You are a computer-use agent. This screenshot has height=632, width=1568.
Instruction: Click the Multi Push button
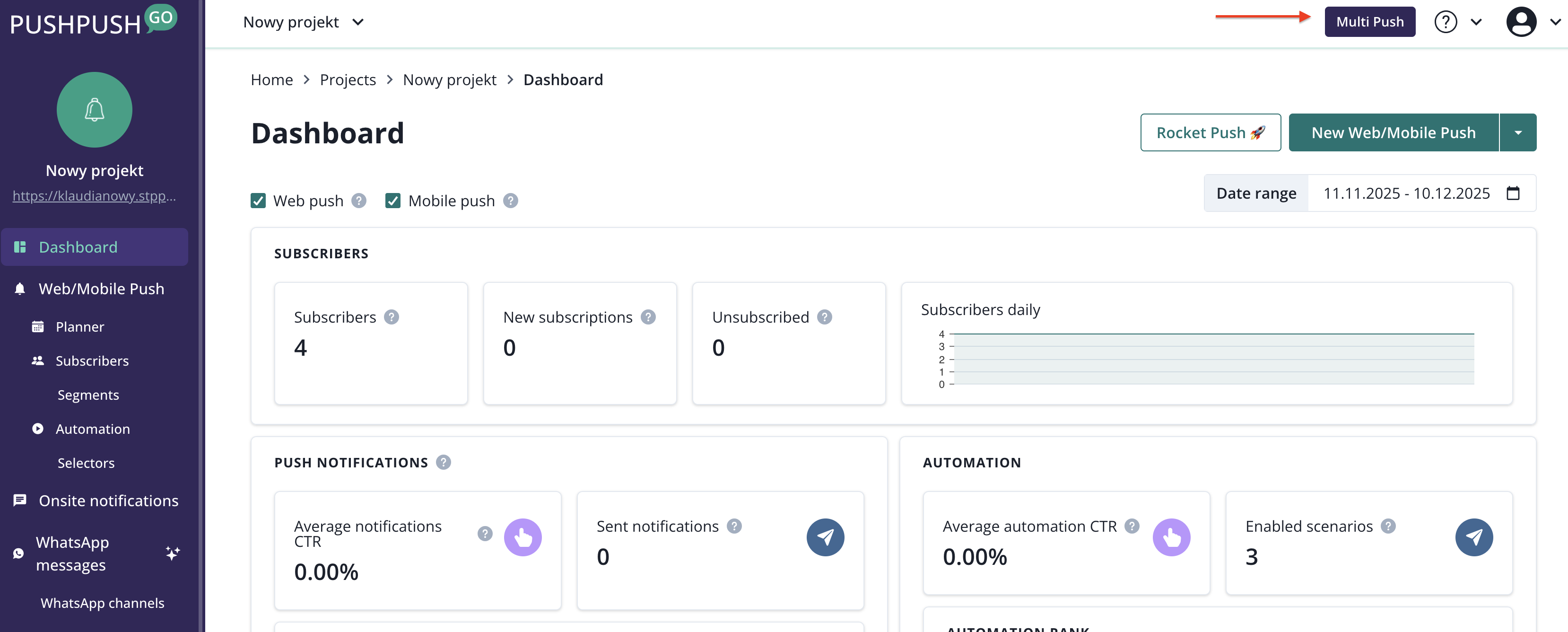[x=1369, y=22]
